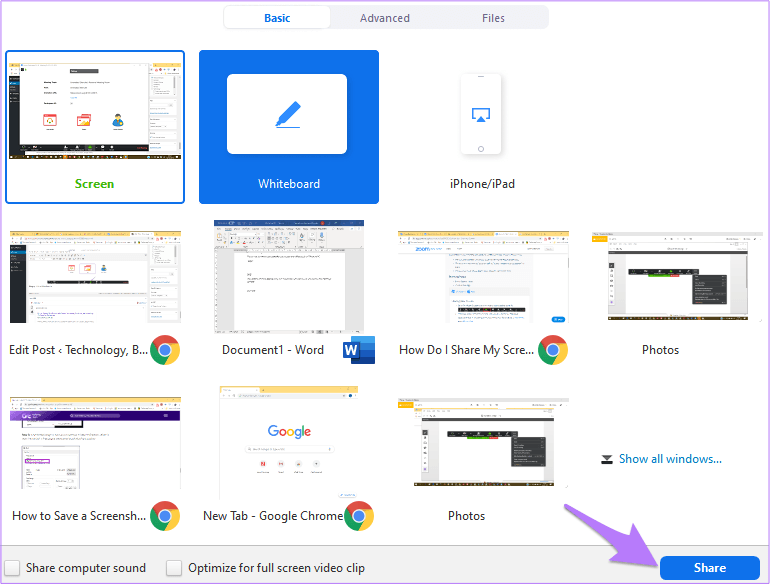Check Optimize for full screen video clip
Image resolution: width=770 pixels, height=584 pixels.
(174, 568)
